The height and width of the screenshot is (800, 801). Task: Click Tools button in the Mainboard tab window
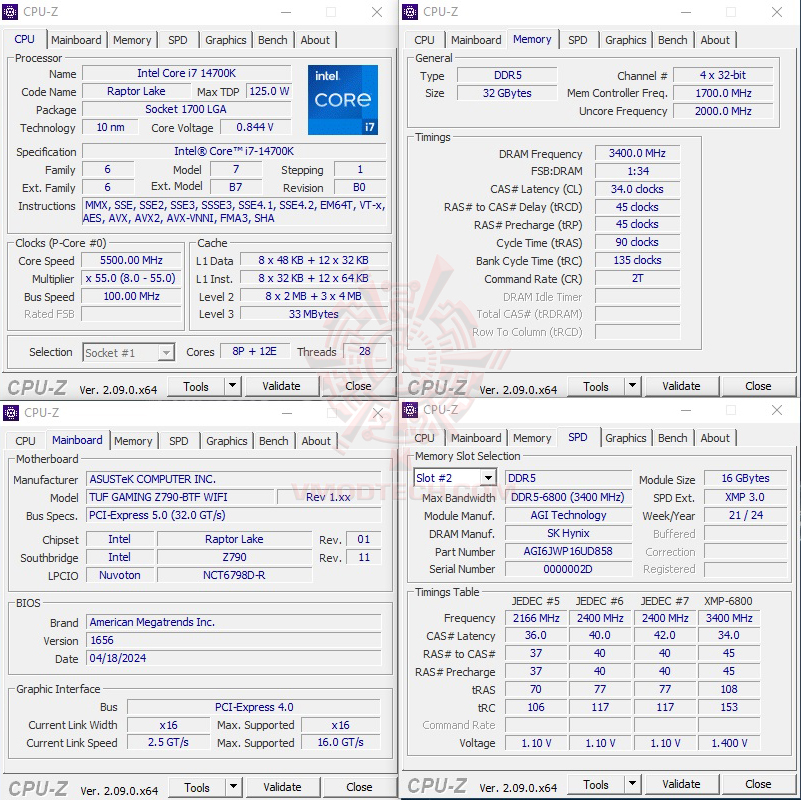[197, 787]
